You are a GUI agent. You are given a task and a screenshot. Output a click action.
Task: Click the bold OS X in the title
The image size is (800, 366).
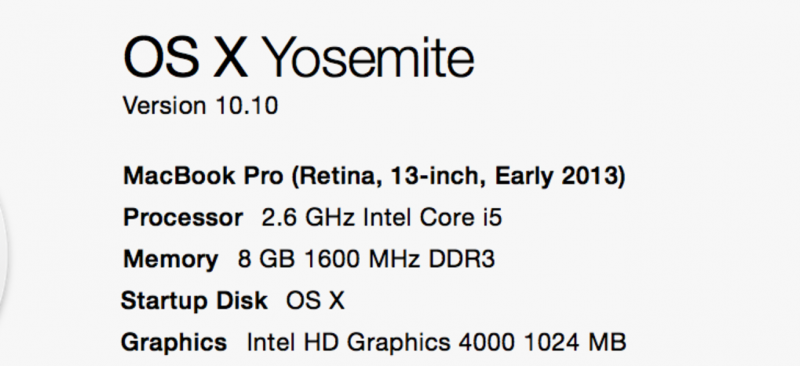(x=186, y=58)
